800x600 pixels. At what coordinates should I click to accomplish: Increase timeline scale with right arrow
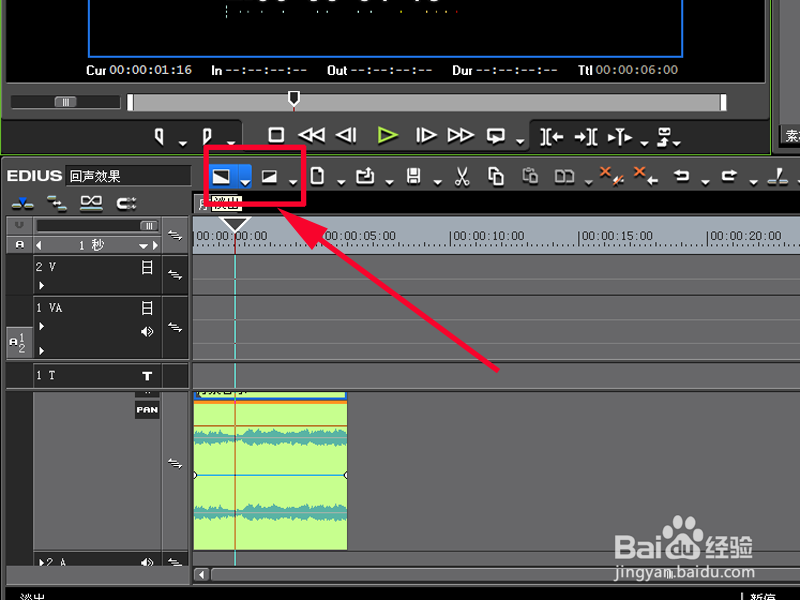(155, 245)
